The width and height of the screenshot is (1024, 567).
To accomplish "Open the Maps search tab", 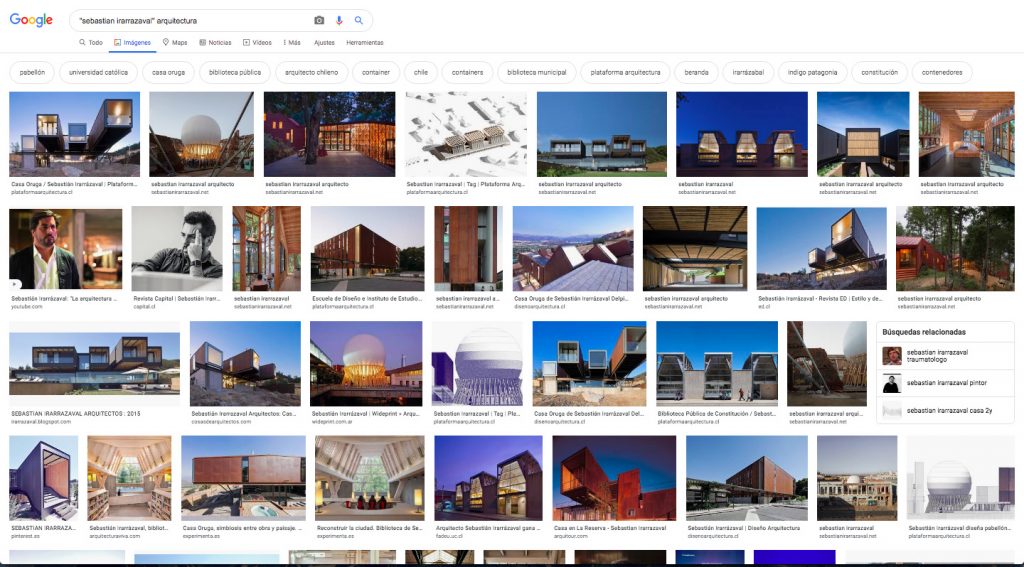I will [174, 43].
